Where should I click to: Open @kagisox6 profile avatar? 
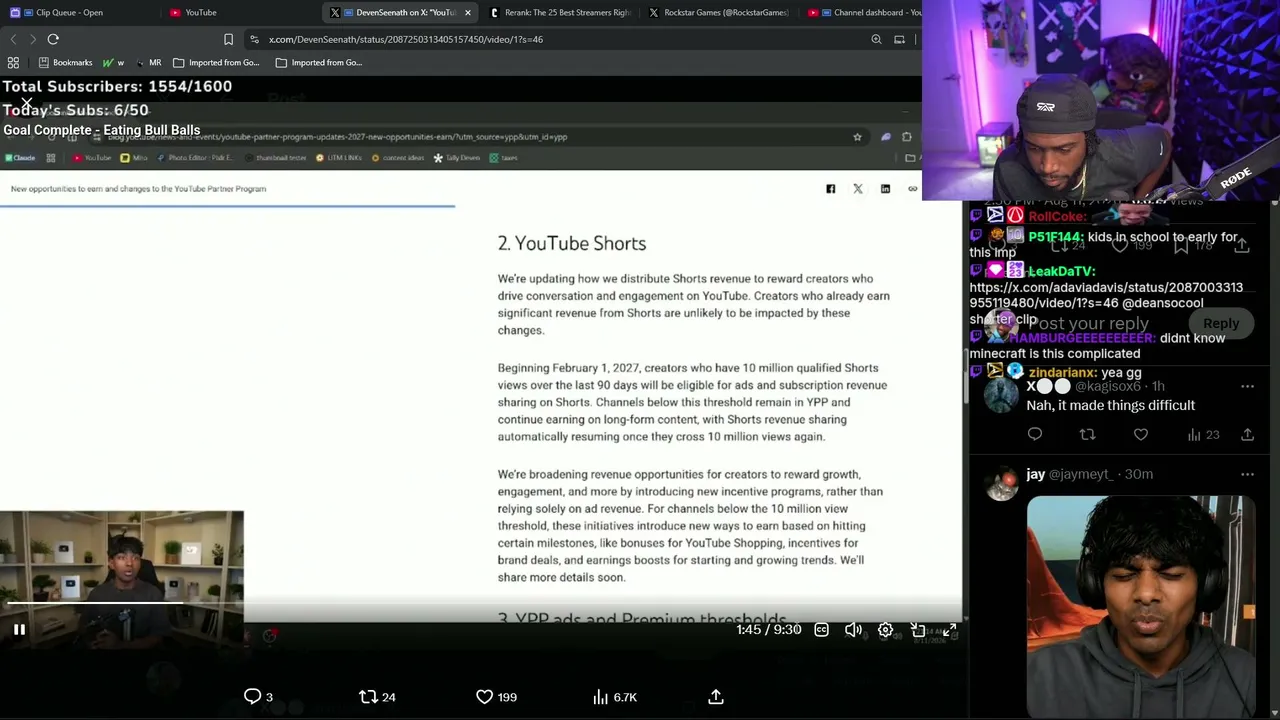(1001, 395)
